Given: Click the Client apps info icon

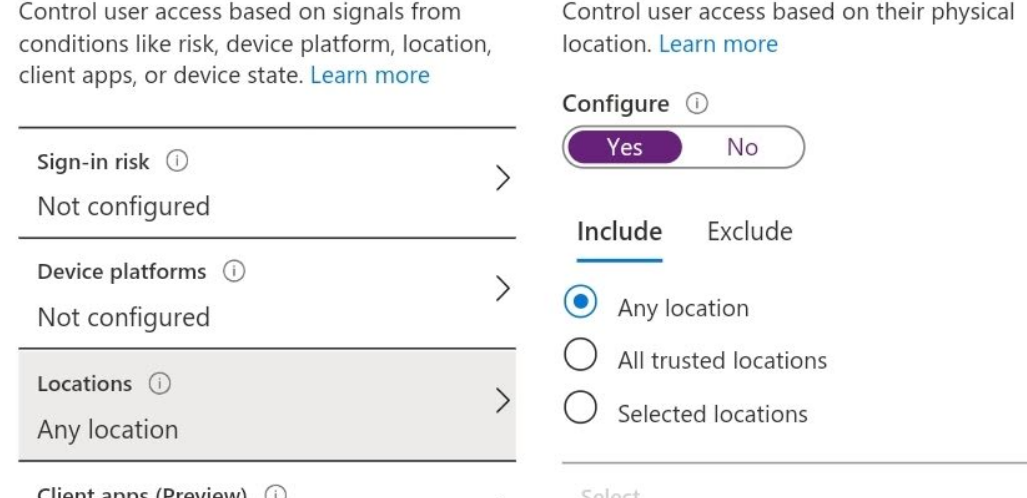Looking at the screenshot, I should point(272,493).
